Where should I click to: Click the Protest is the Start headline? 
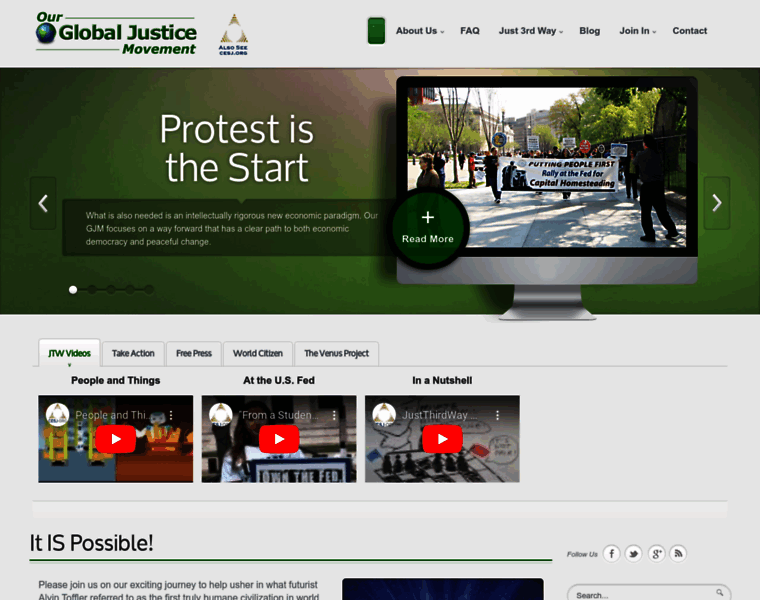pos(237,148)
